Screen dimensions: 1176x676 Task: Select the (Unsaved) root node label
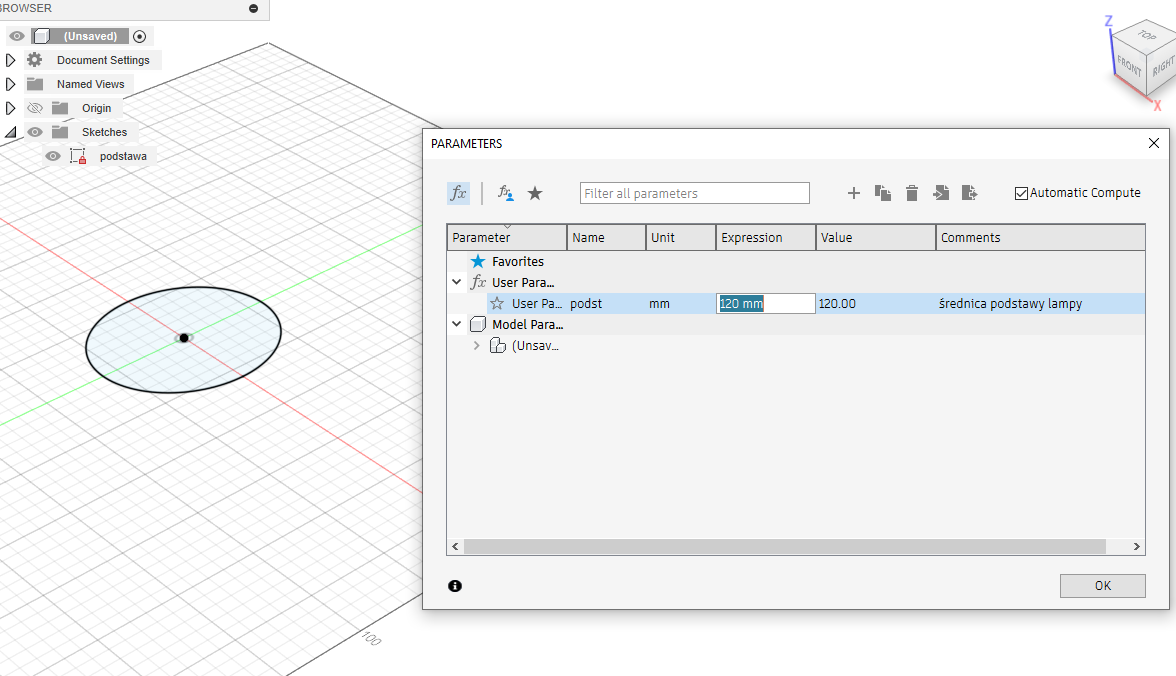(x=90, y=36)
